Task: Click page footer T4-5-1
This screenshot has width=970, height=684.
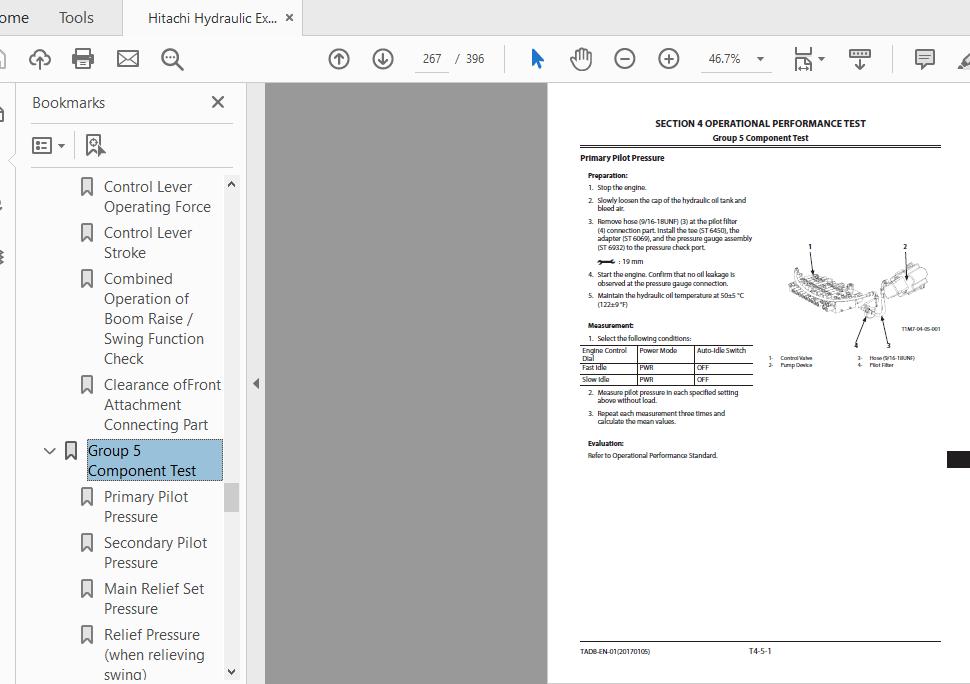Action: [760, 651]
